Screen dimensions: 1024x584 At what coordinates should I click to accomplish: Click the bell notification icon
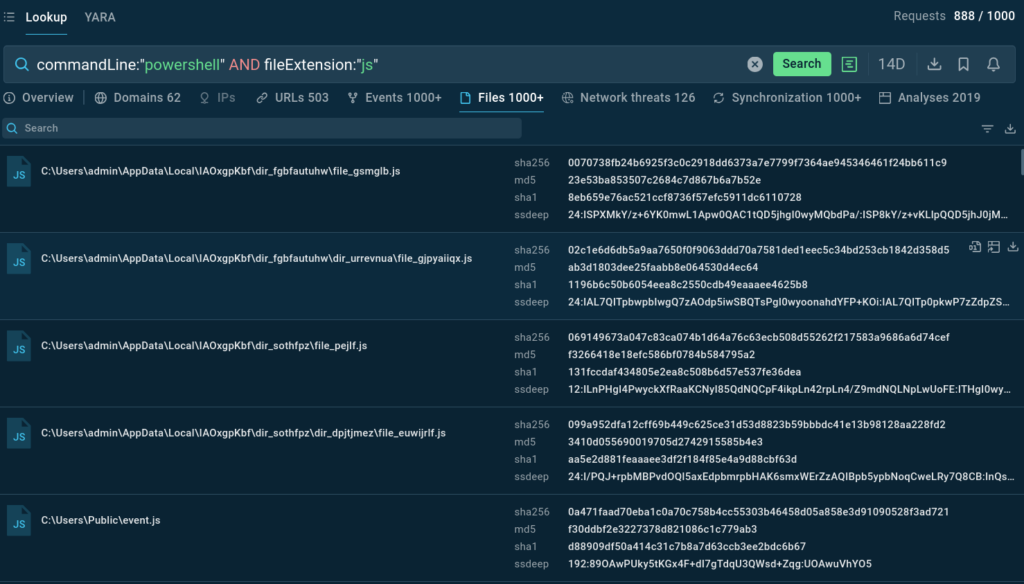[x=993, y=64]
